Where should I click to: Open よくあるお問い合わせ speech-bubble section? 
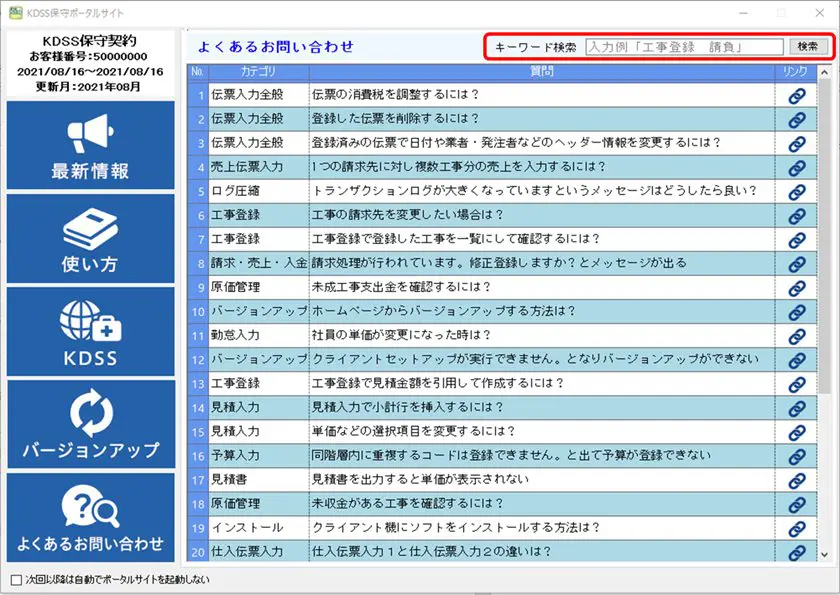(x=93, y=520)
